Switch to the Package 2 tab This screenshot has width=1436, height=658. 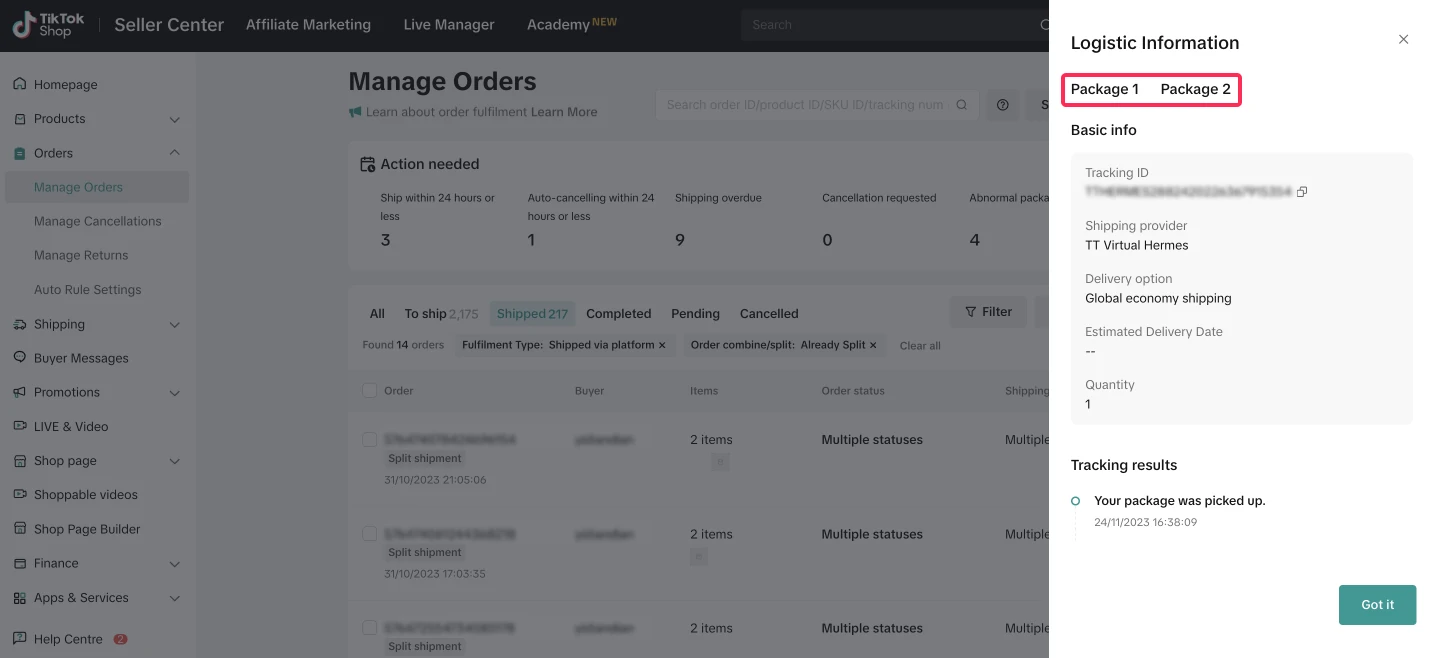tap(1195, 90)
